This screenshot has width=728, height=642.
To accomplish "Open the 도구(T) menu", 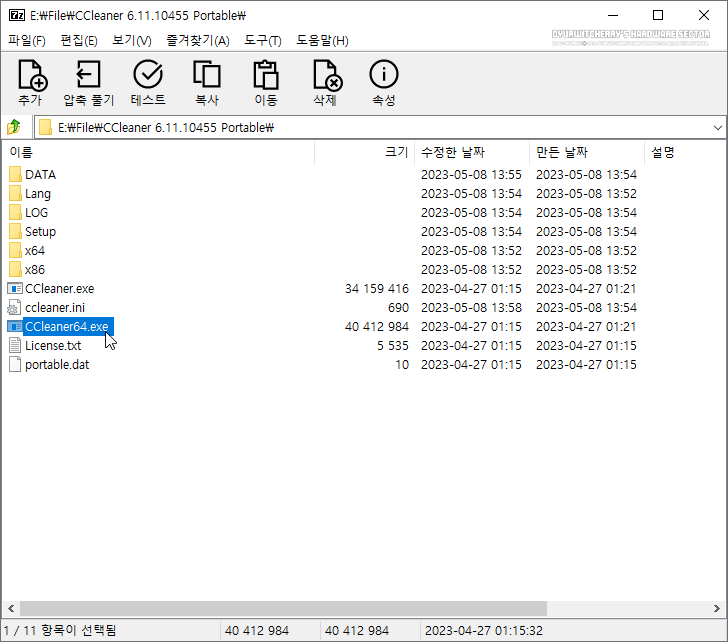I will pyautogui.click(x=263, y=41).
